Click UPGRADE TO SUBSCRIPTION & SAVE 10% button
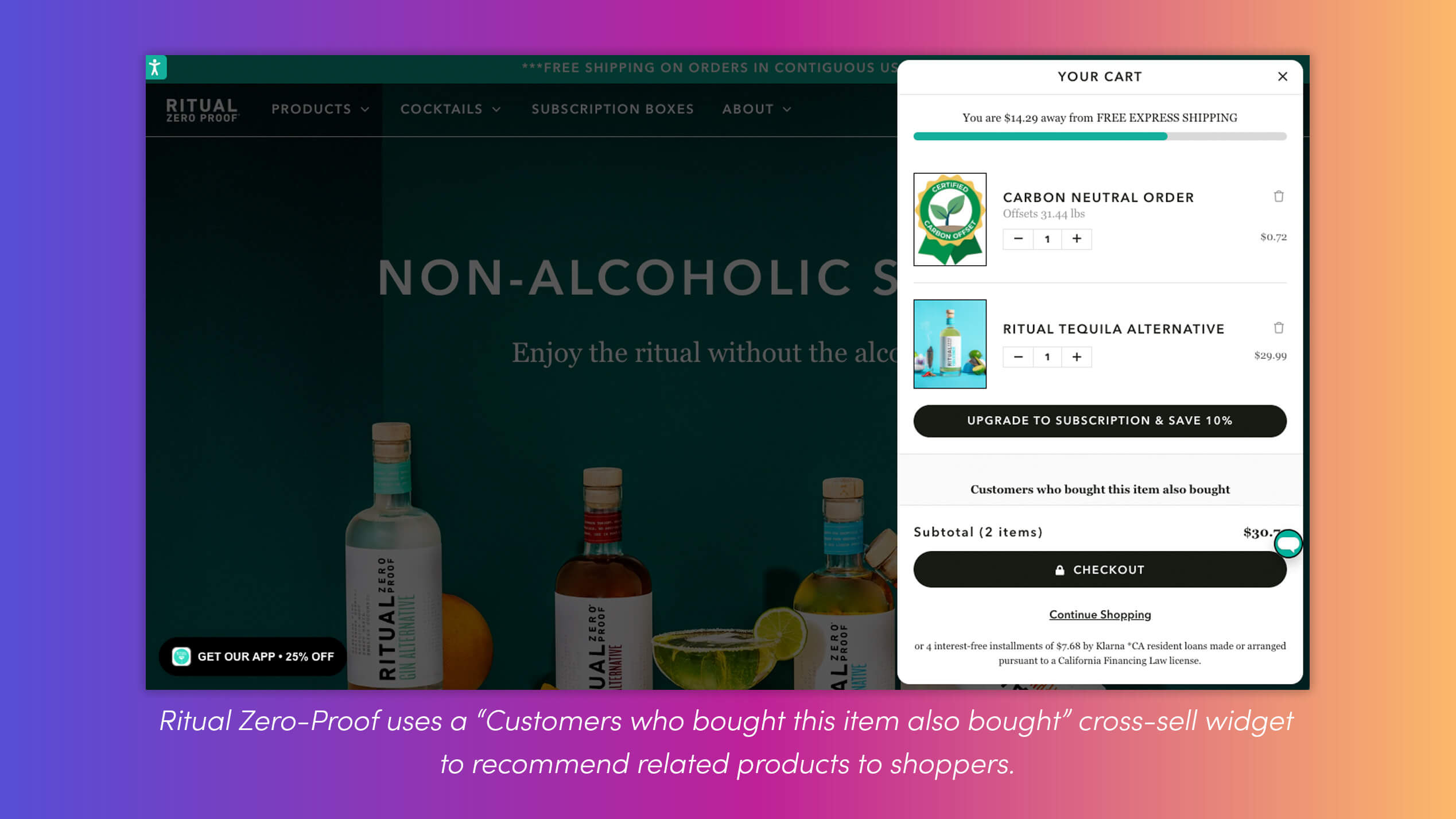 pyautogui.click(x=1100, y=420)
